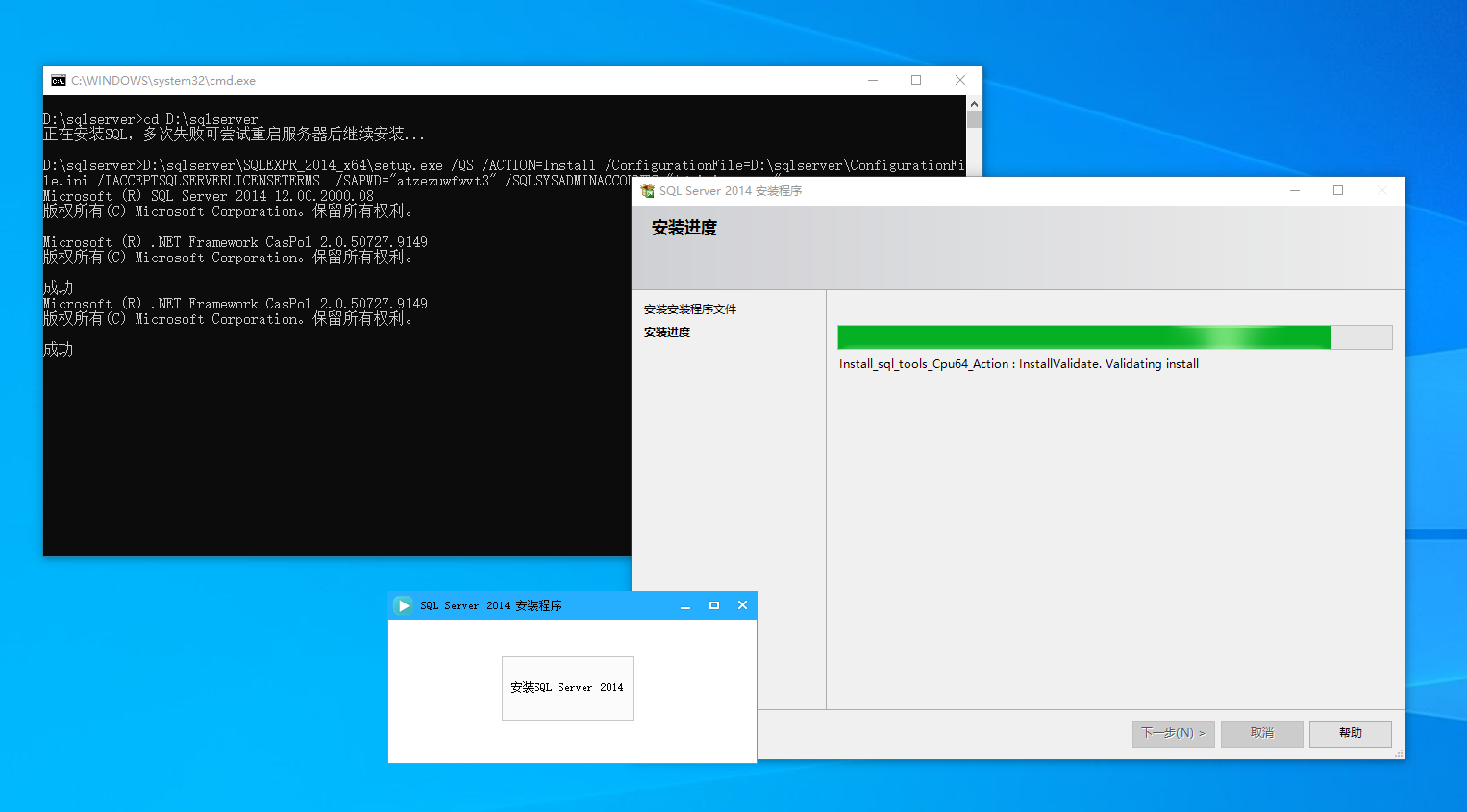Viewport: 1467px width, 812px height.
Task: Click the 下一步(N) button
Action: [x=1174, y=733]
